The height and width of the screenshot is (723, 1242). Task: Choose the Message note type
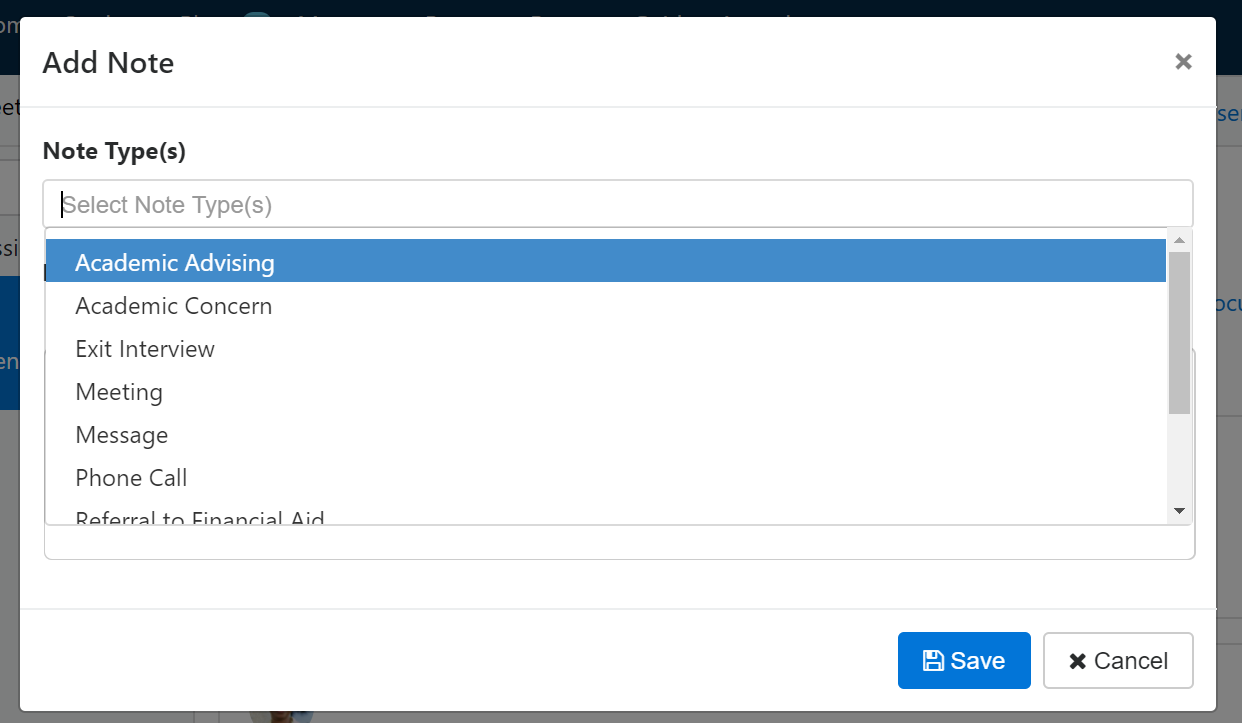tap(606, 434)
